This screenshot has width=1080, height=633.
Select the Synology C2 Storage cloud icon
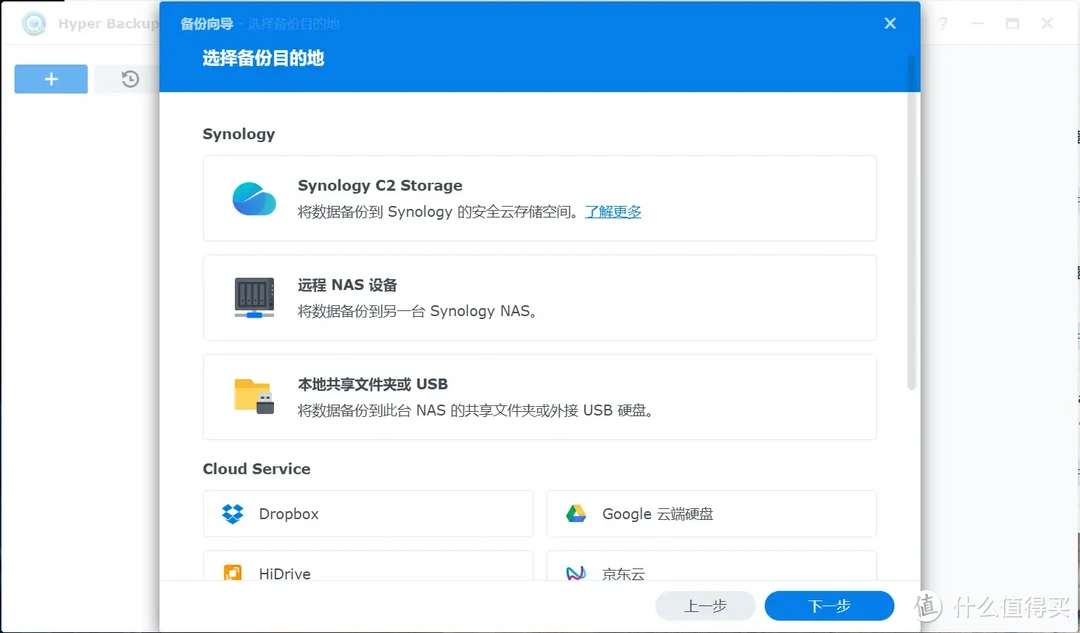click(253, 197)
